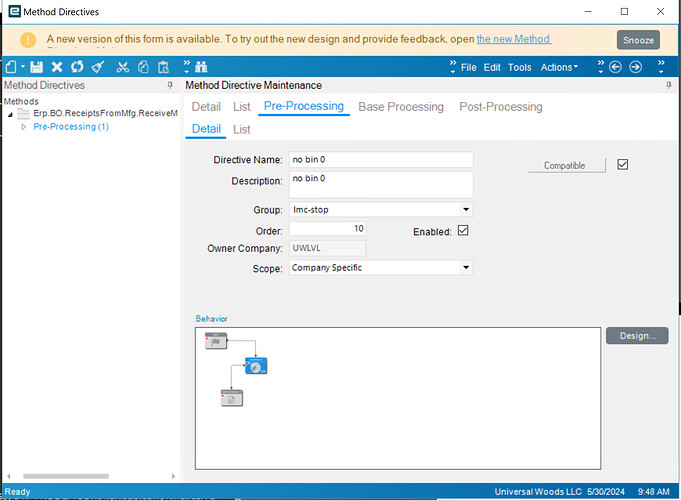Click the Snooze button

pyautogui.click(x=638, y=40)
